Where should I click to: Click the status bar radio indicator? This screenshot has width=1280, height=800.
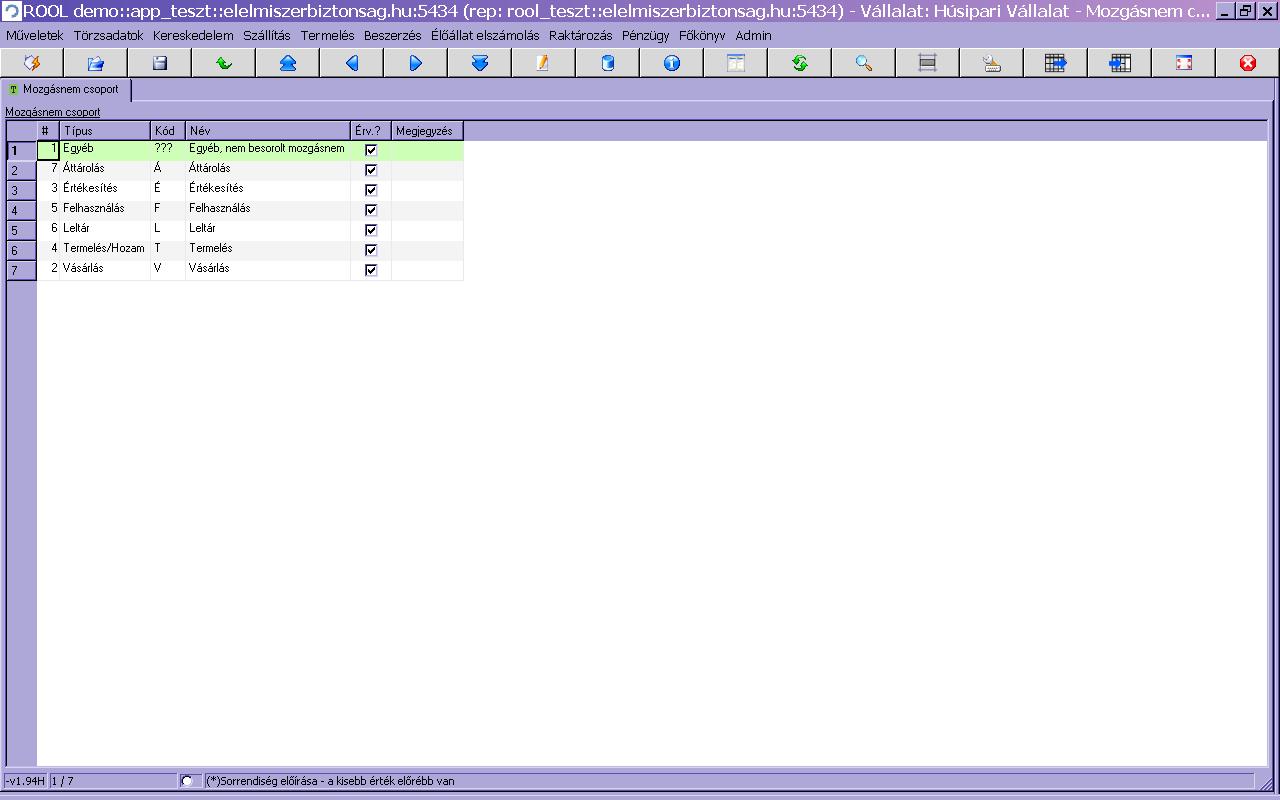coord(187,781)
